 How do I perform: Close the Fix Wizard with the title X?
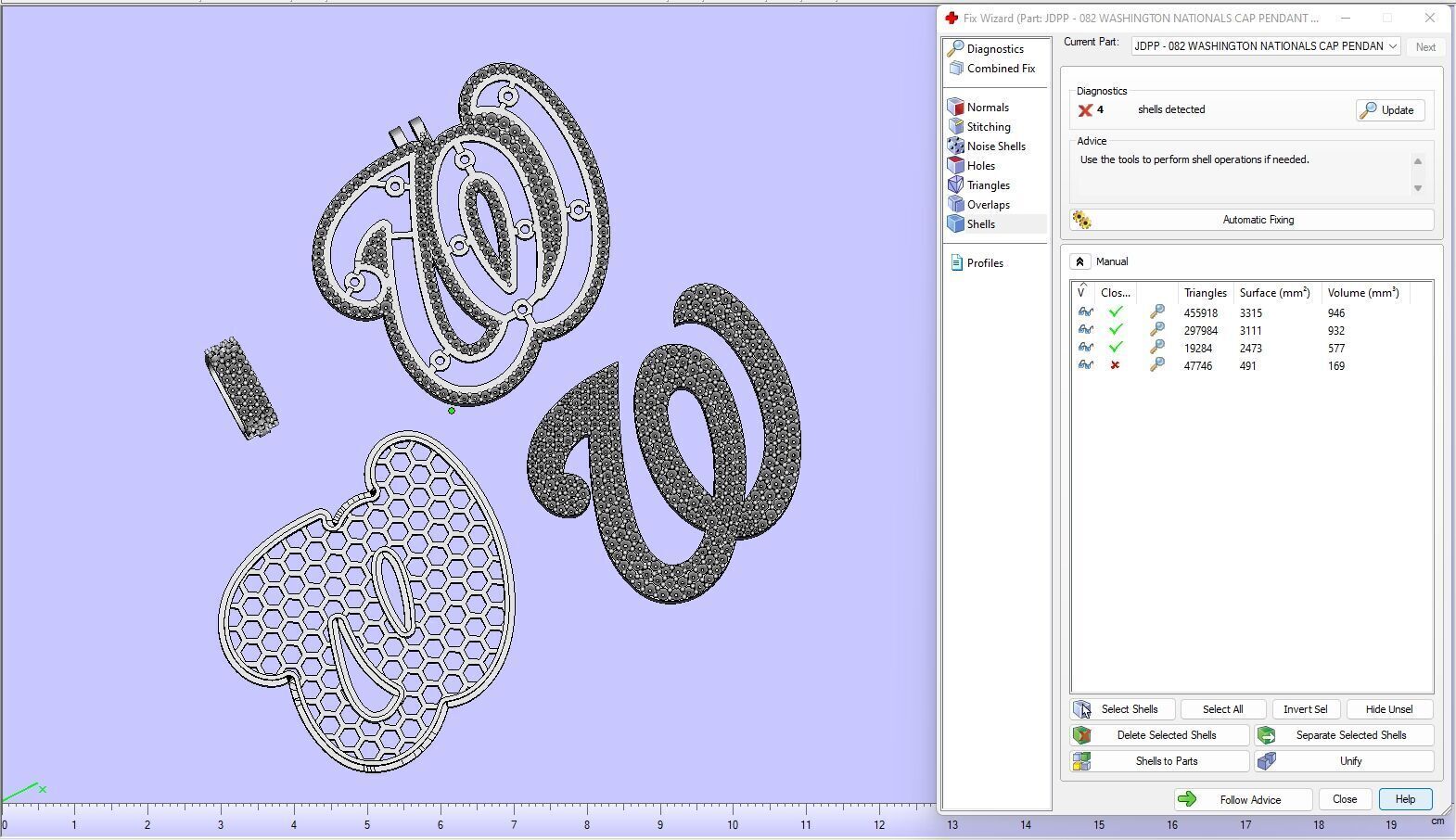pos(1429,18)
